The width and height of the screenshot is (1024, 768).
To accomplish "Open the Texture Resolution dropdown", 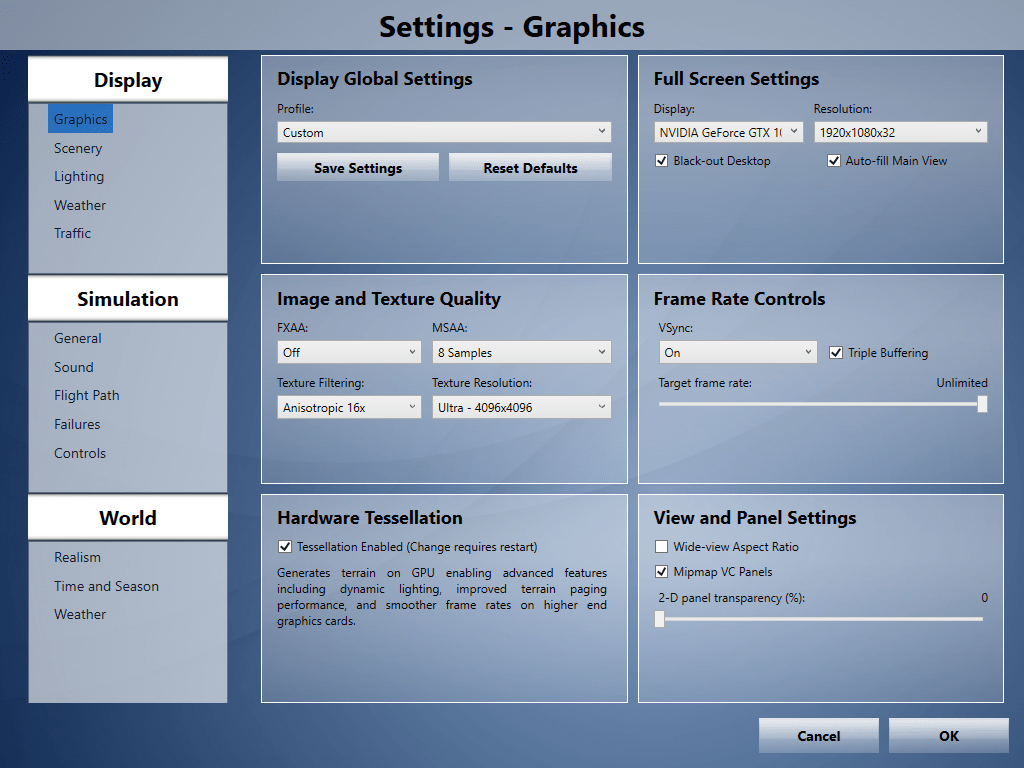I will point(521,408).
